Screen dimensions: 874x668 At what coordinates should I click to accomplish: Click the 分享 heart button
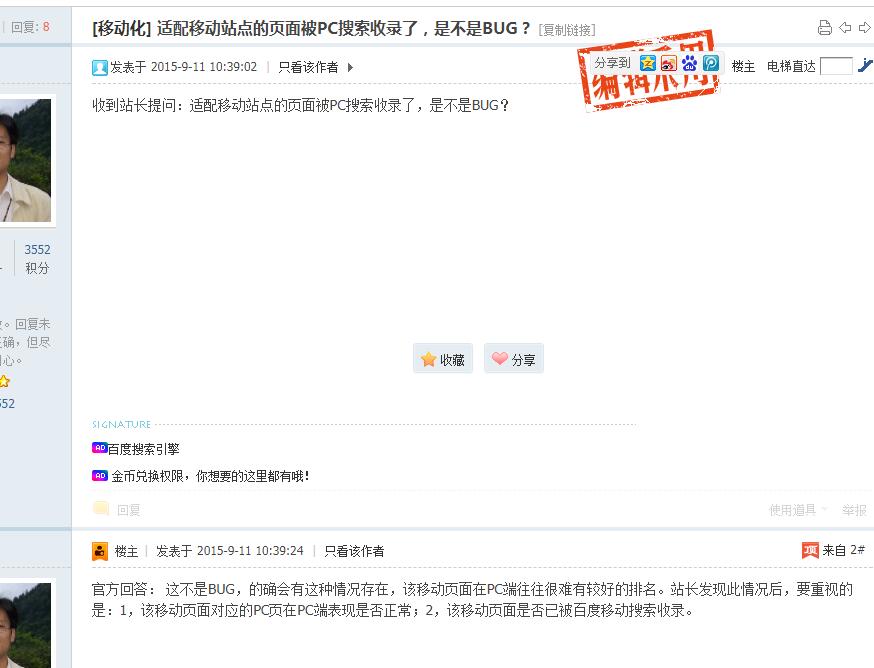[x=513, y=359]
